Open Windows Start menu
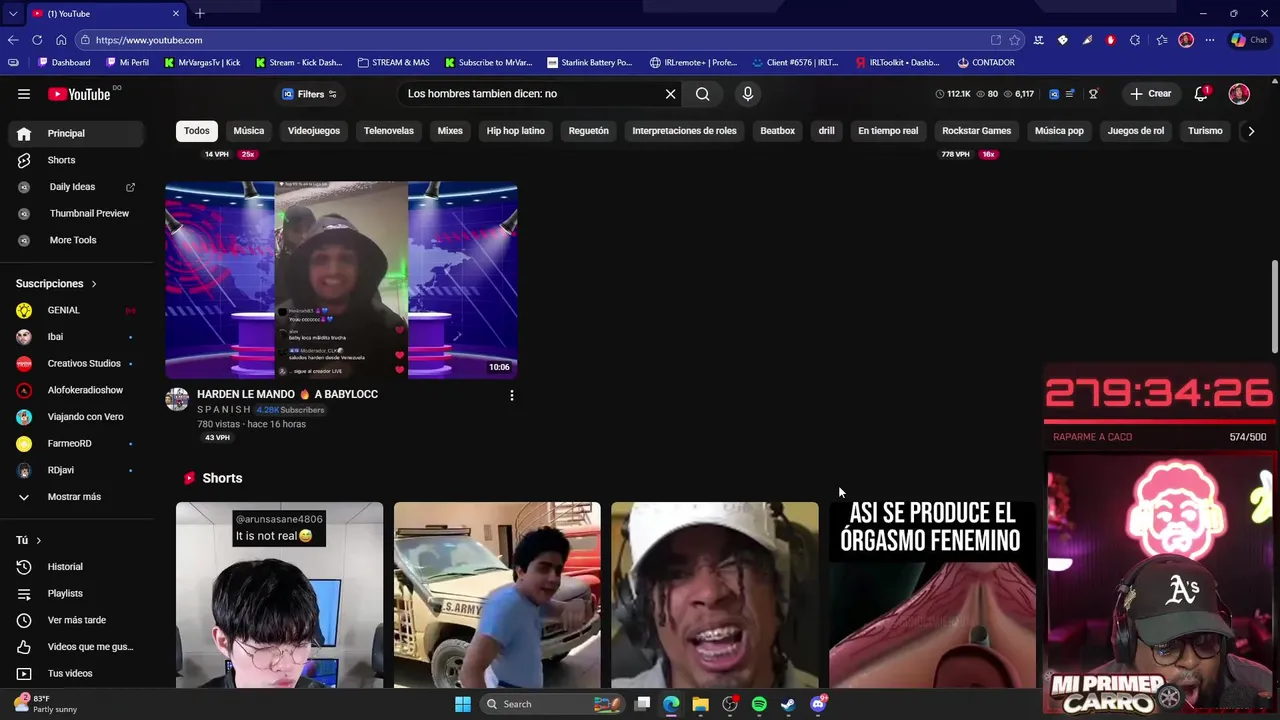 pyautogui.click(x=463, y=704)
